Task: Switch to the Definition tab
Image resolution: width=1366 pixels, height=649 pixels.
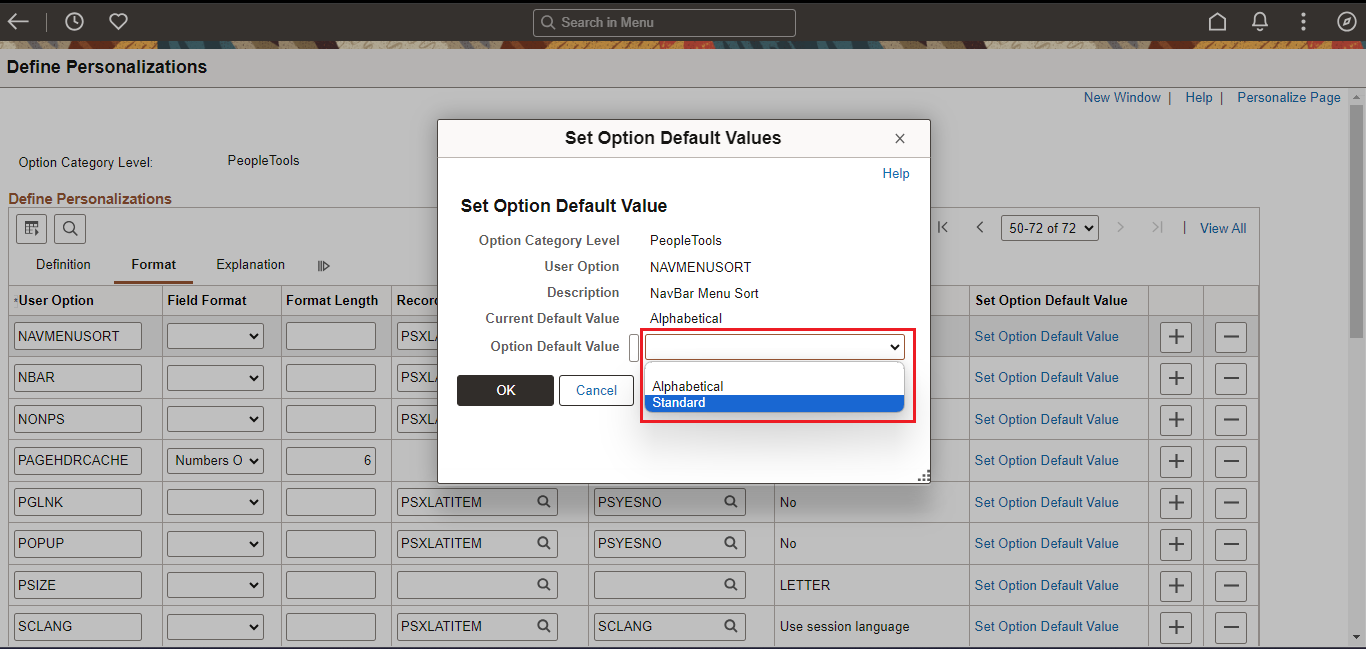Action: tap(63, 264)
